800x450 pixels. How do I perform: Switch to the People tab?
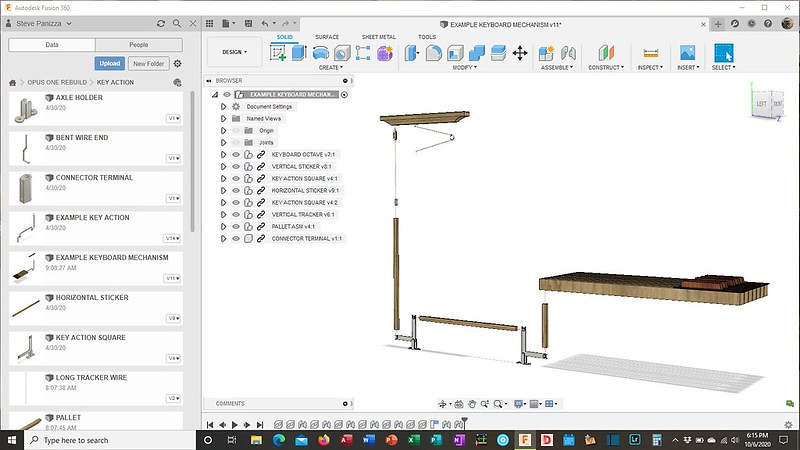(x=137, y=45)
